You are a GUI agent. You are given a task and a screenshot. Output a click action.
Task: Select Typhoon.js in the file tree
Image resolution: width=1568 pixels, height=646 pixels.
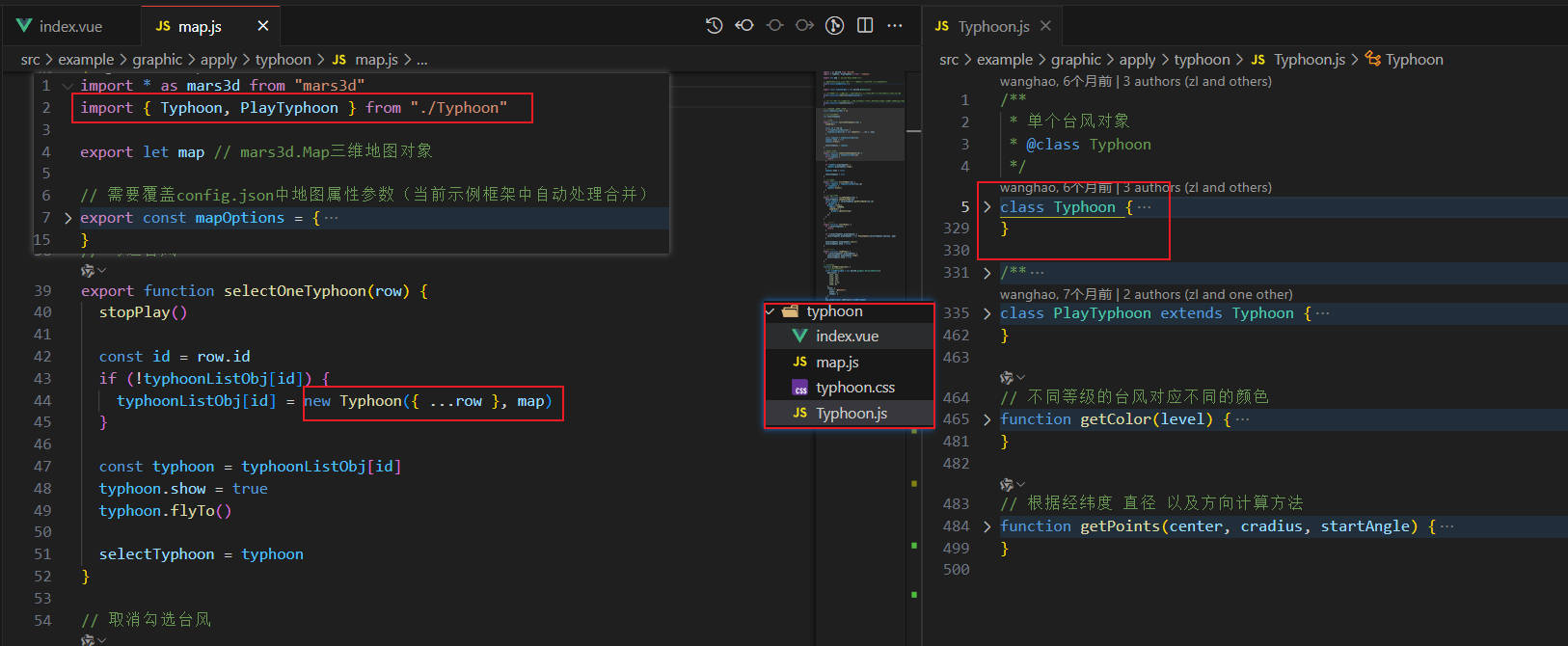click(851, 414)
